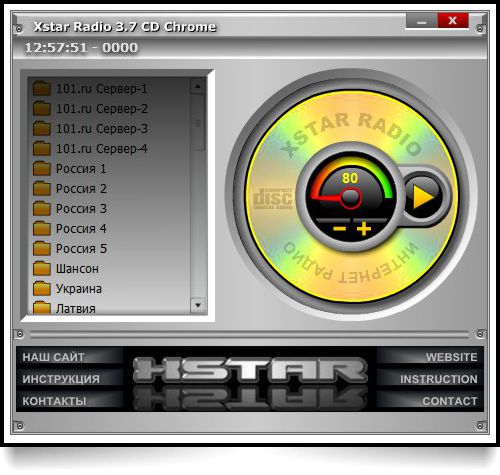Image resolution: width=500 pixels, height=475 pixels.
Task: Click the WEBSITE button
Action: pyautogui.click(x=451, y=357)
